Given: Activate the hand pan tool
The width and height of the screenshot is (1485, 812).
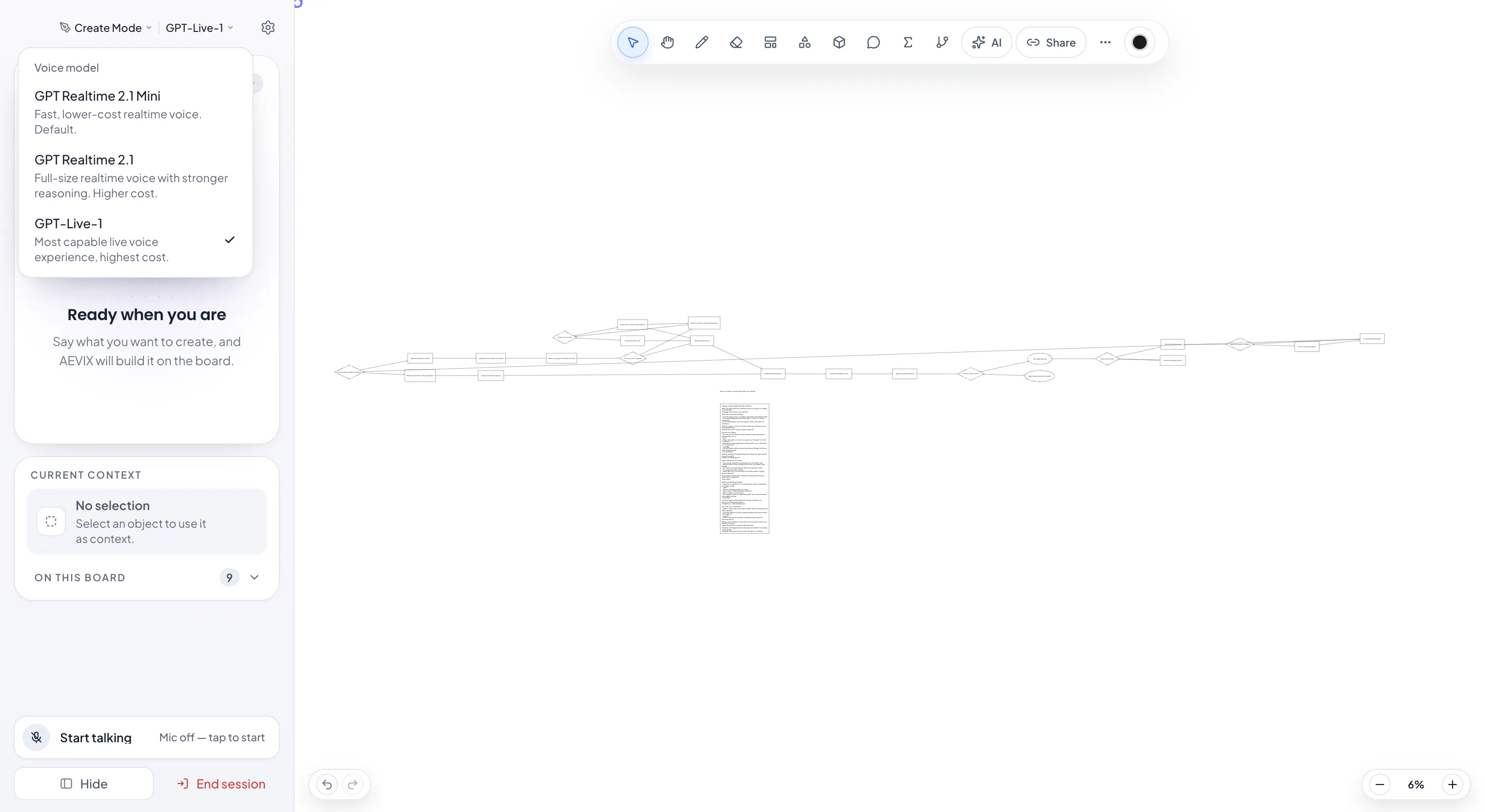Looking at the screenshot, I should (667, 42).
